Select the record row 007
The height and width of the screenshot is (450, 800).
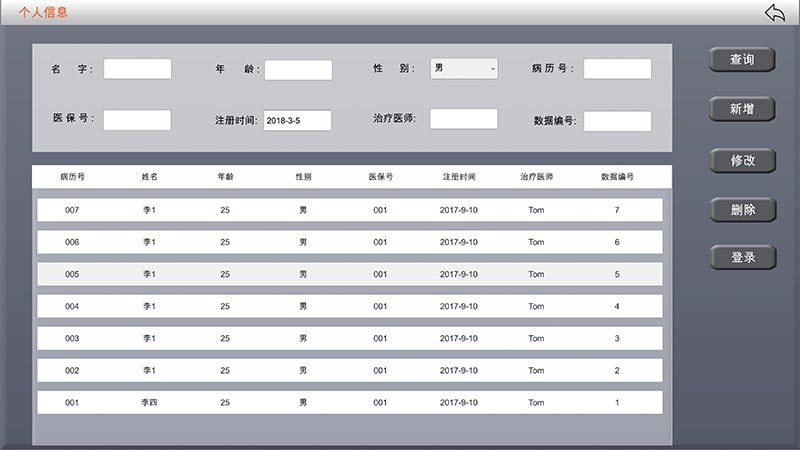click(349, 210)
